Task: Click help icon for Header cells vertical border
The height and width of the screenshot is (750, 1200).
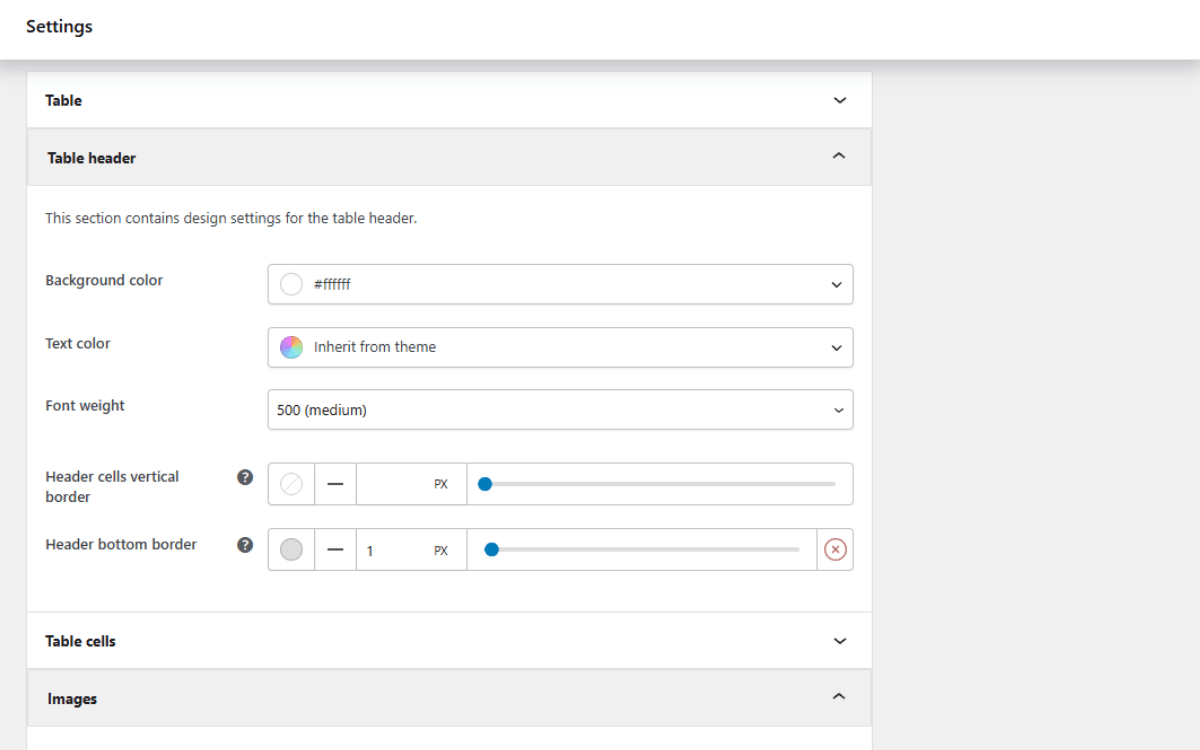Action: (245, 477)
